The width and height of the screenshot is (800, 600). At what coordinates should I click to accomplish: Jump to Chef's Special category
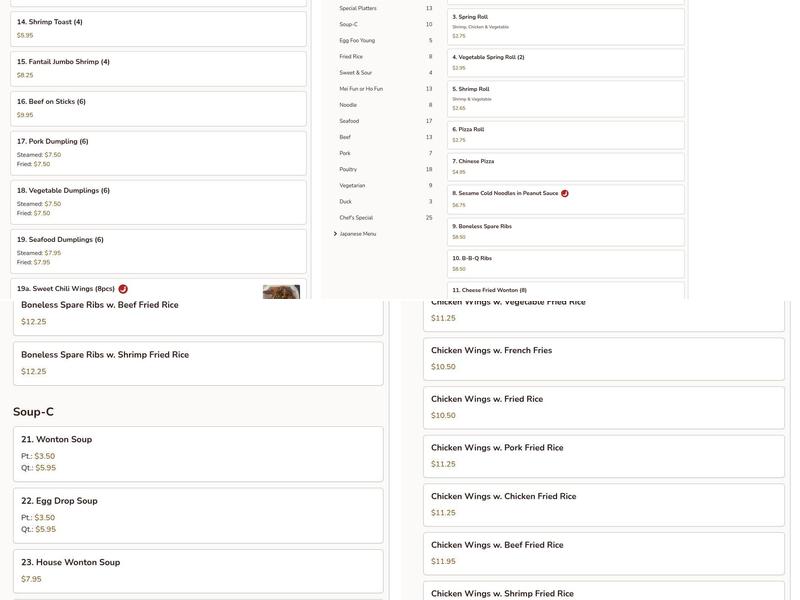coord(356,218)
